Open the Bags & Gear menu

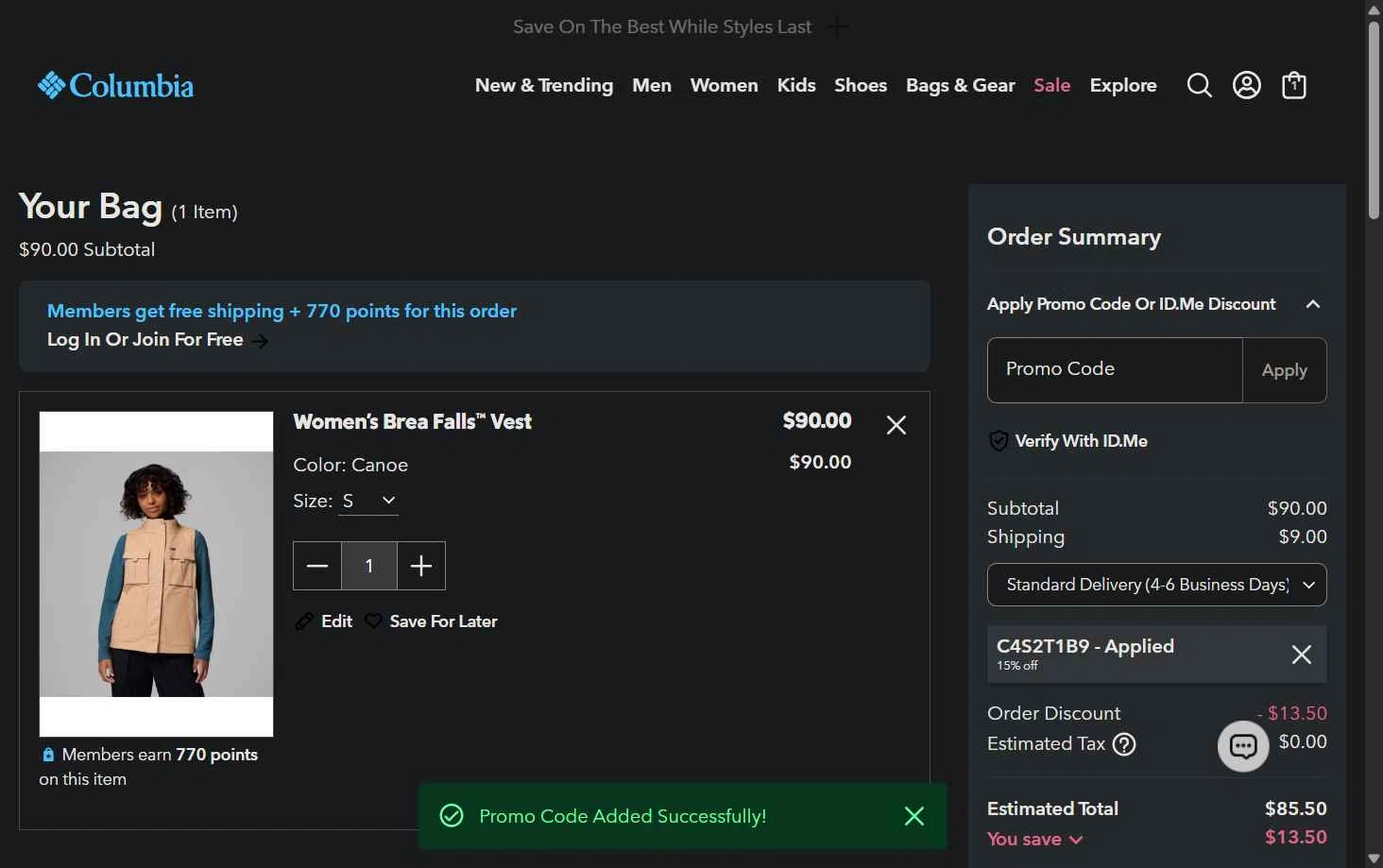click(960, 86)
